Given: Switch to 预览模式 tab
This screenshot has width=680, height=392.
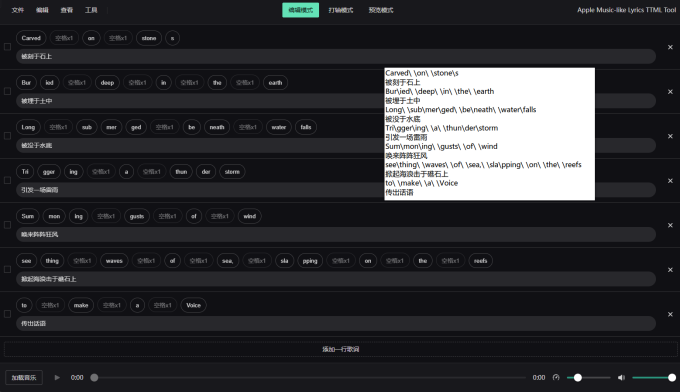Looking at the screenshot, I should coord(381,10).
